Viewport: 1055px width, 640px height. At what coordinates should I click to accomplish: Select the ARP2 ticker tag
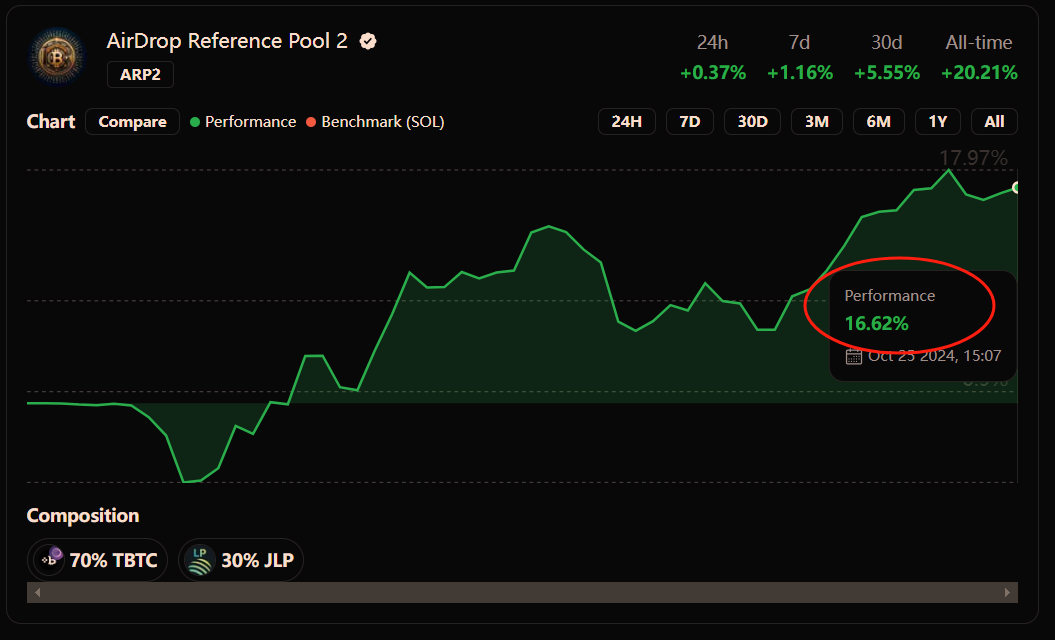coord(140,74)
